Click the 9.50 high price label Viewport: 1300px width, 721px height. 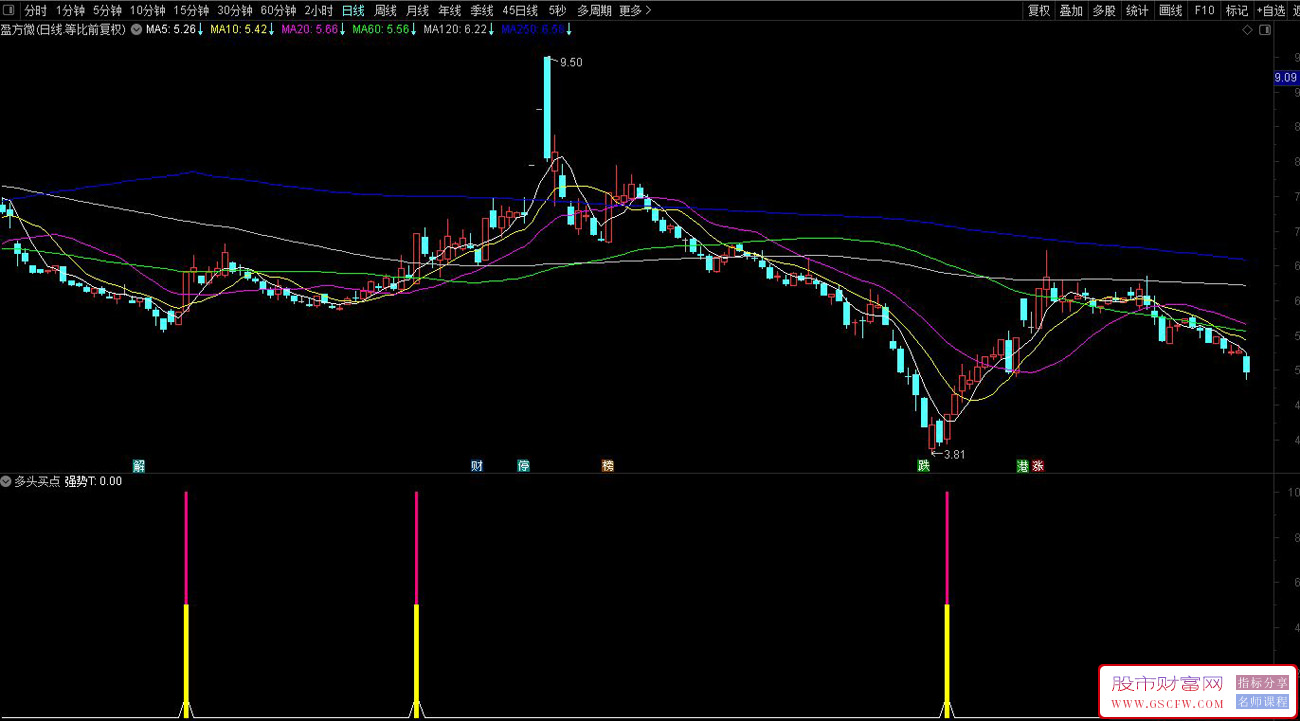[571, 62]
